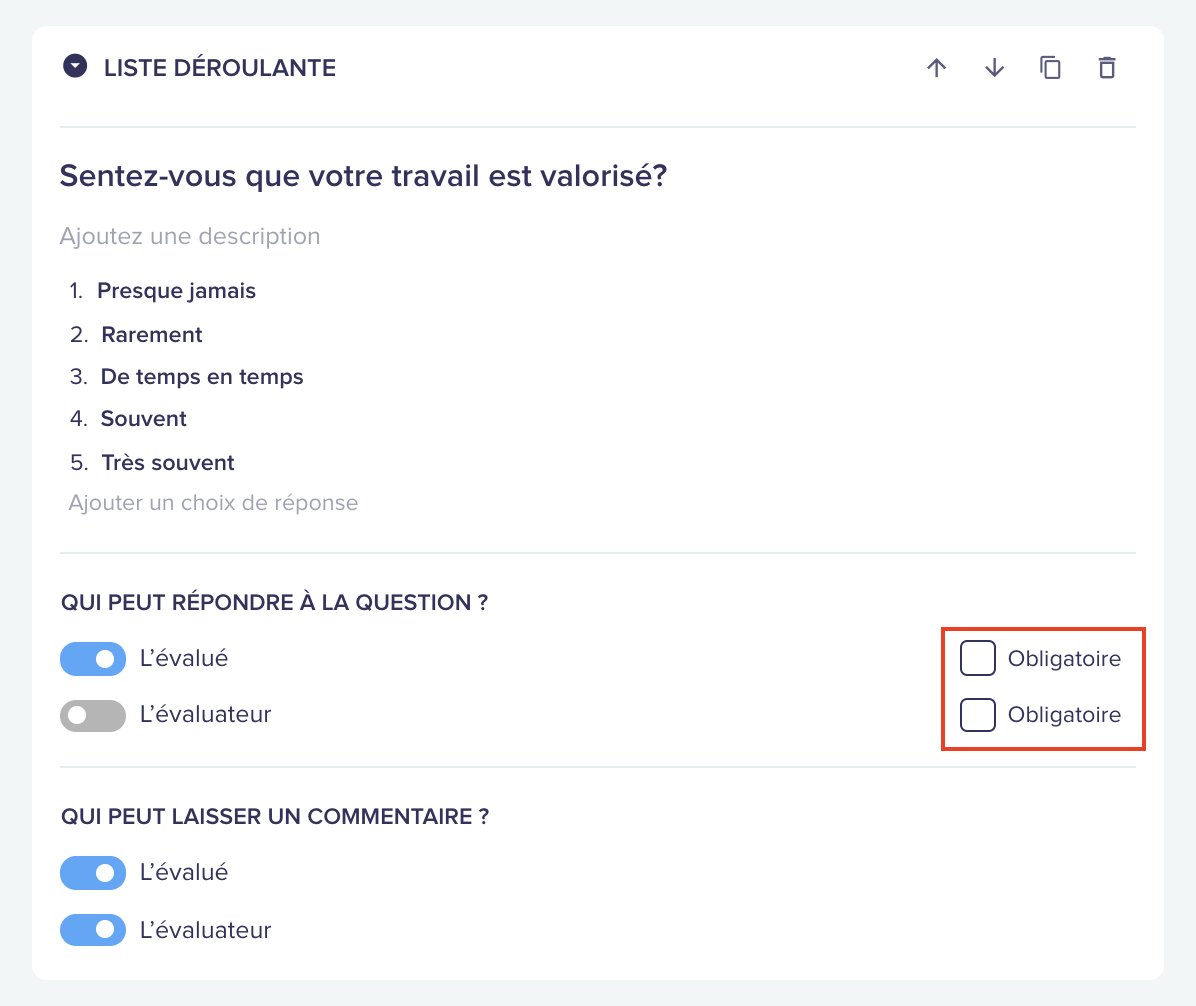Click the Ajoutez une description field

point(190,236)
